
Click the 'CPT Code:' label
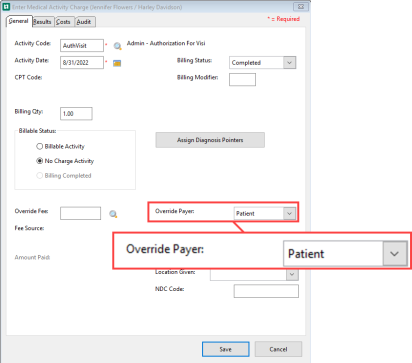click(28, 77)
